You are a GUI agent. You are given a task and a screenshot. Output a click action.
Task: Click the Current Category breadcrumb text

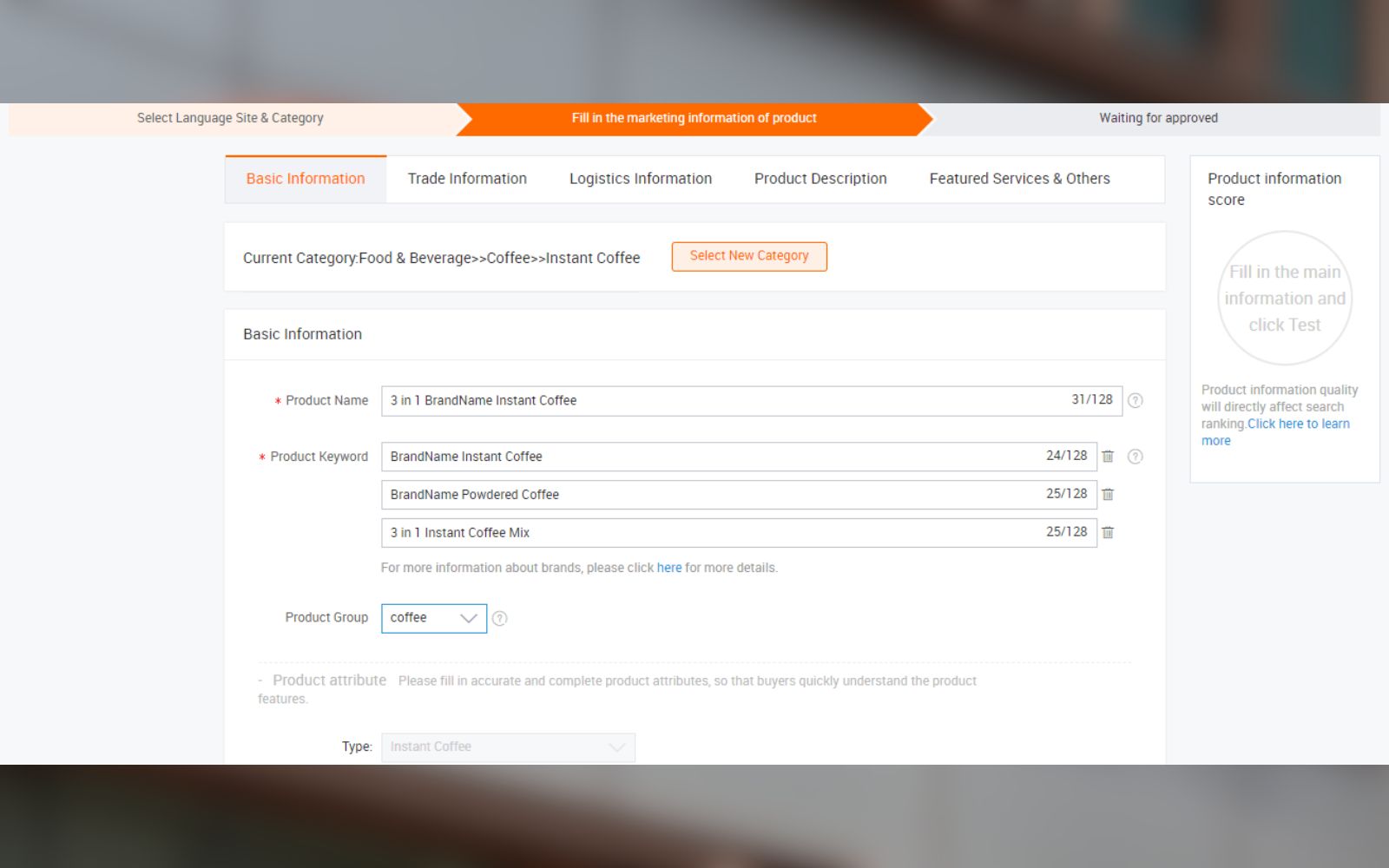(x=441, y=258)
